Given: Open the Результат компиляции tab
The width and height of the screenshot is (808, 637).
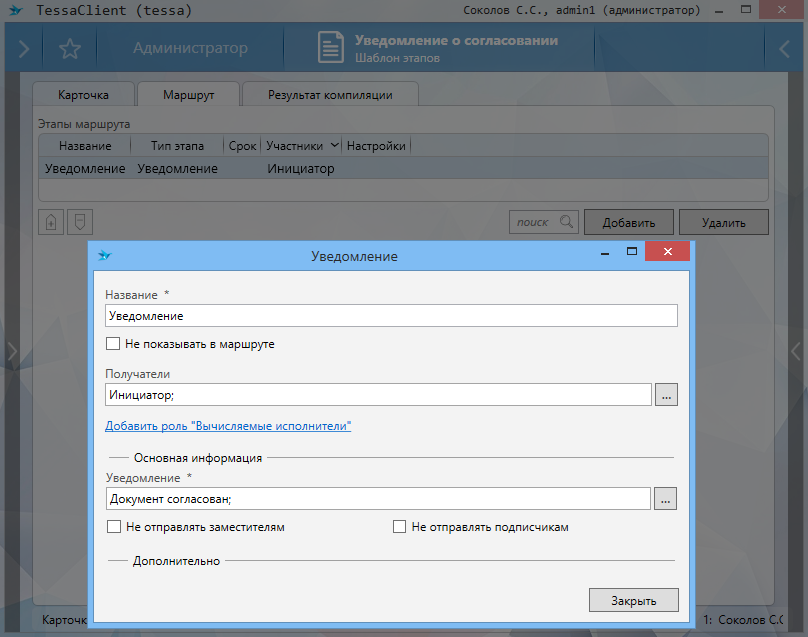Looking at the screenshot, I should [329, 95].
